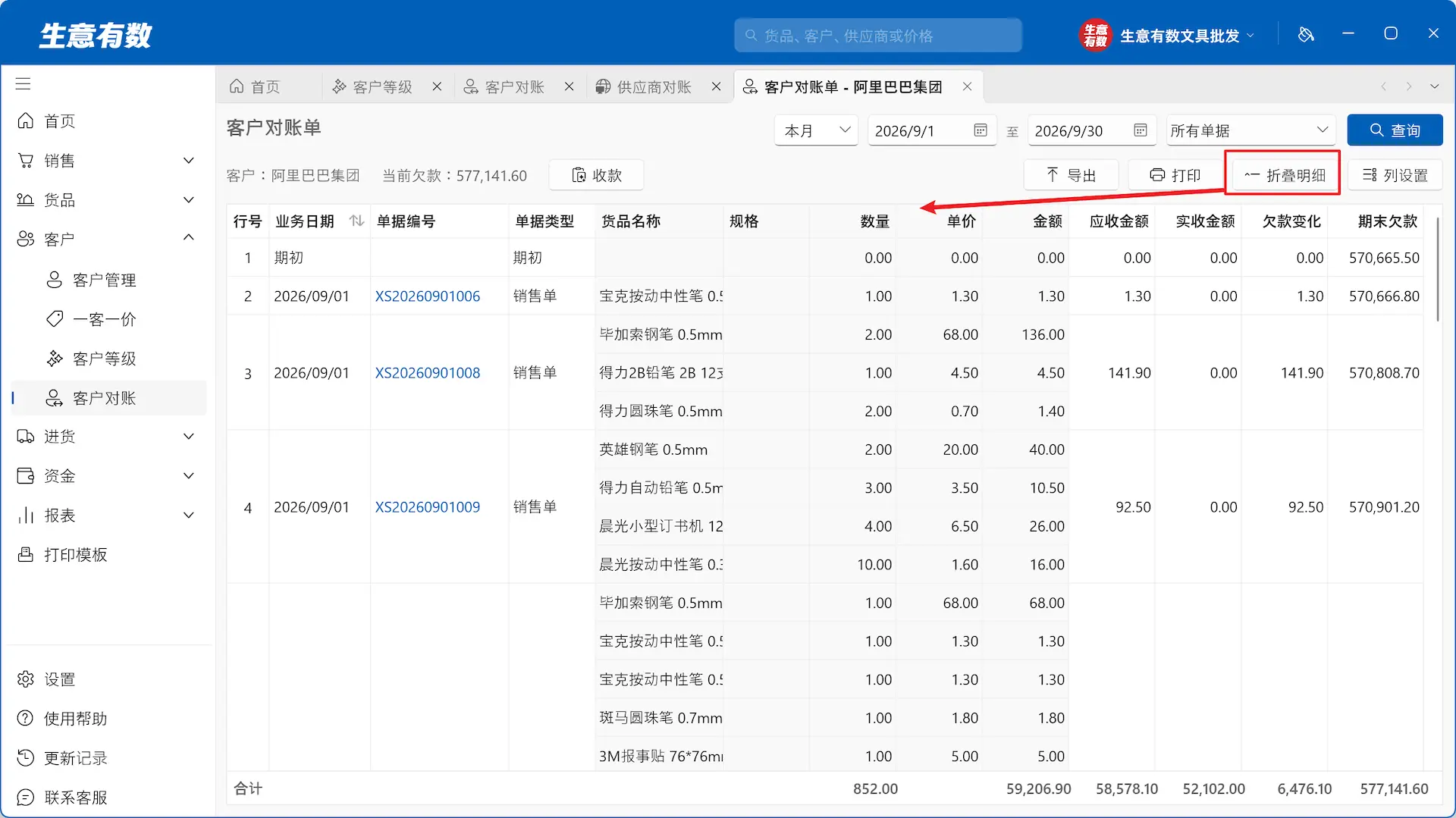Screen dimensions: 1456x818
Task: Open 更新记录 in sidebar
Action: click(x=106, y=758)
